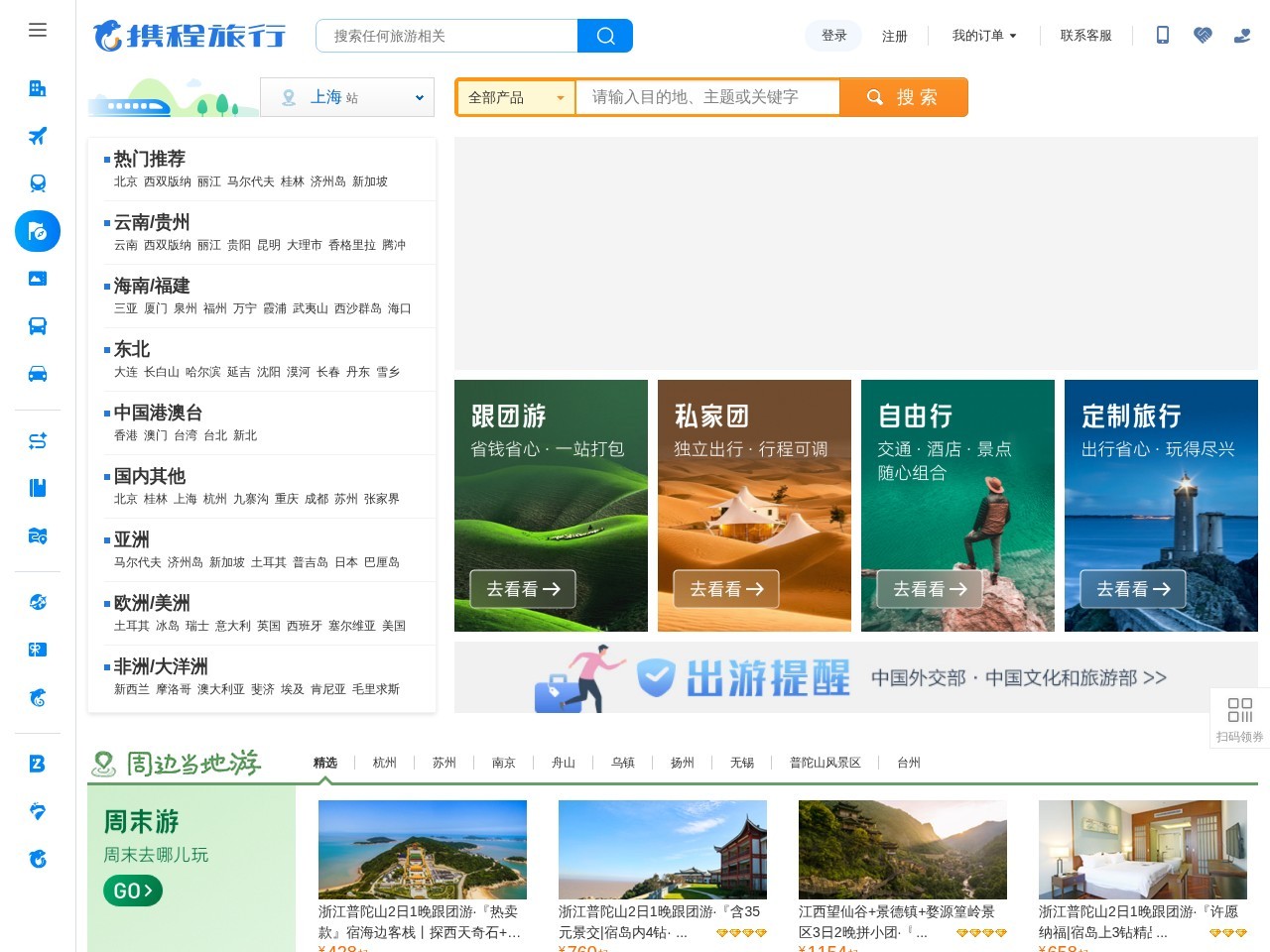Viewport: 1270px width, 952px height.
Task: Open the attraction tickets picture icon
Action: coord(37,278)
